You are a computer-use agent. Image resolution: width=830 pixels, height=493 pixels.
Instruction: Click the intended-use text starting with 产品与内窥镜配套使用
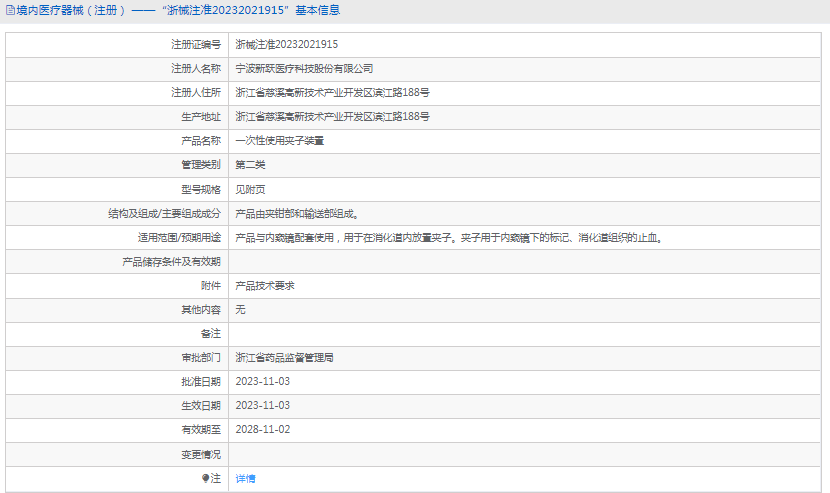449,238
